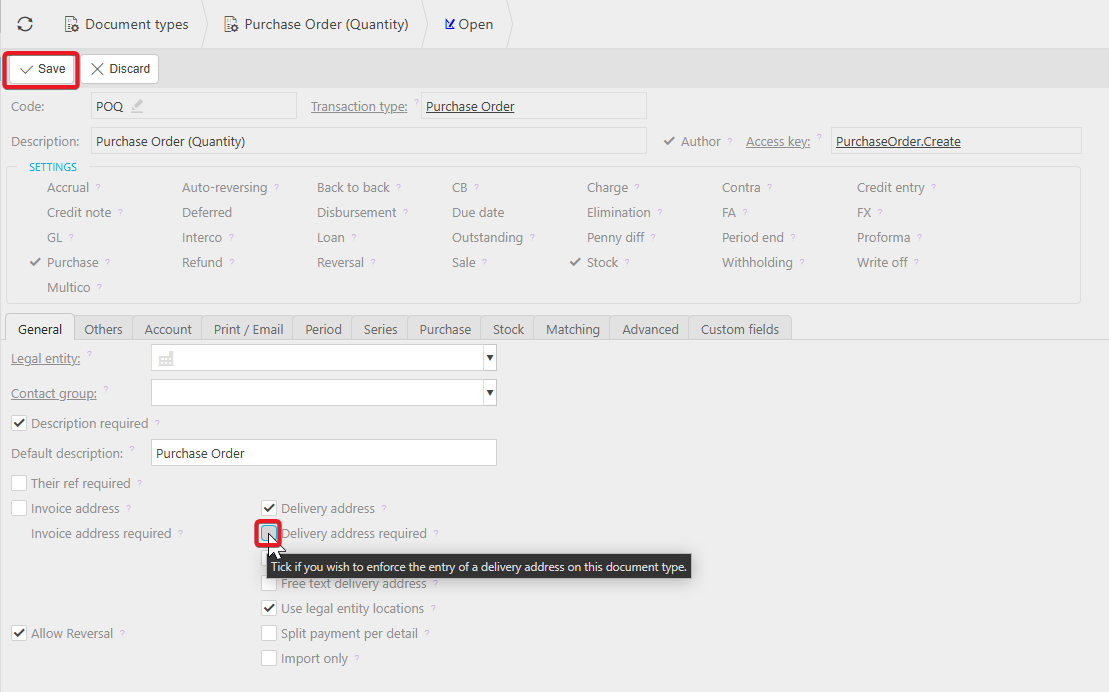Click the refresh icon in breadcrumb bar

25,24
